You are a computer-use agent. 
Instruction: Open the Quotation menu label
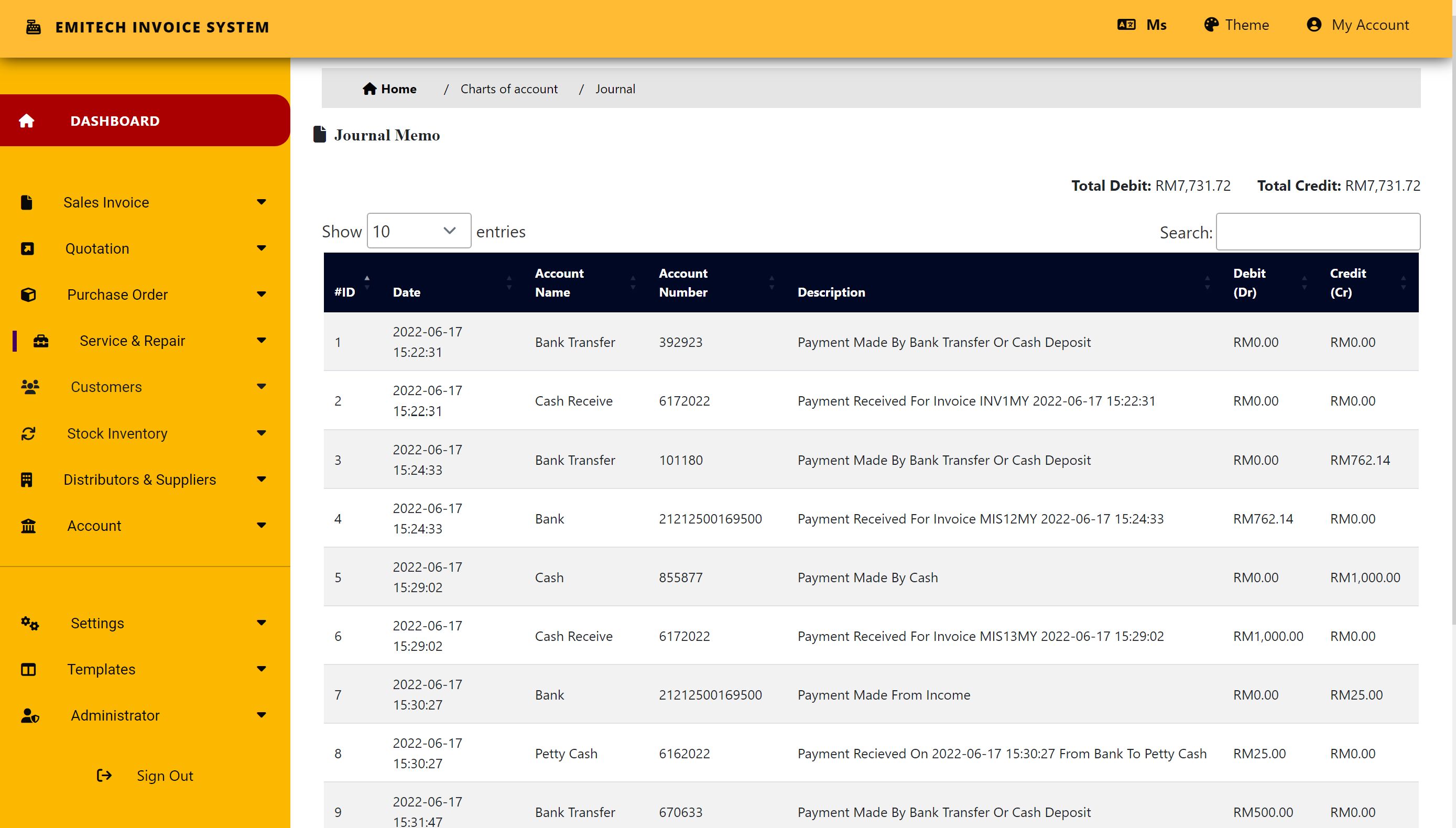[97, 248]
